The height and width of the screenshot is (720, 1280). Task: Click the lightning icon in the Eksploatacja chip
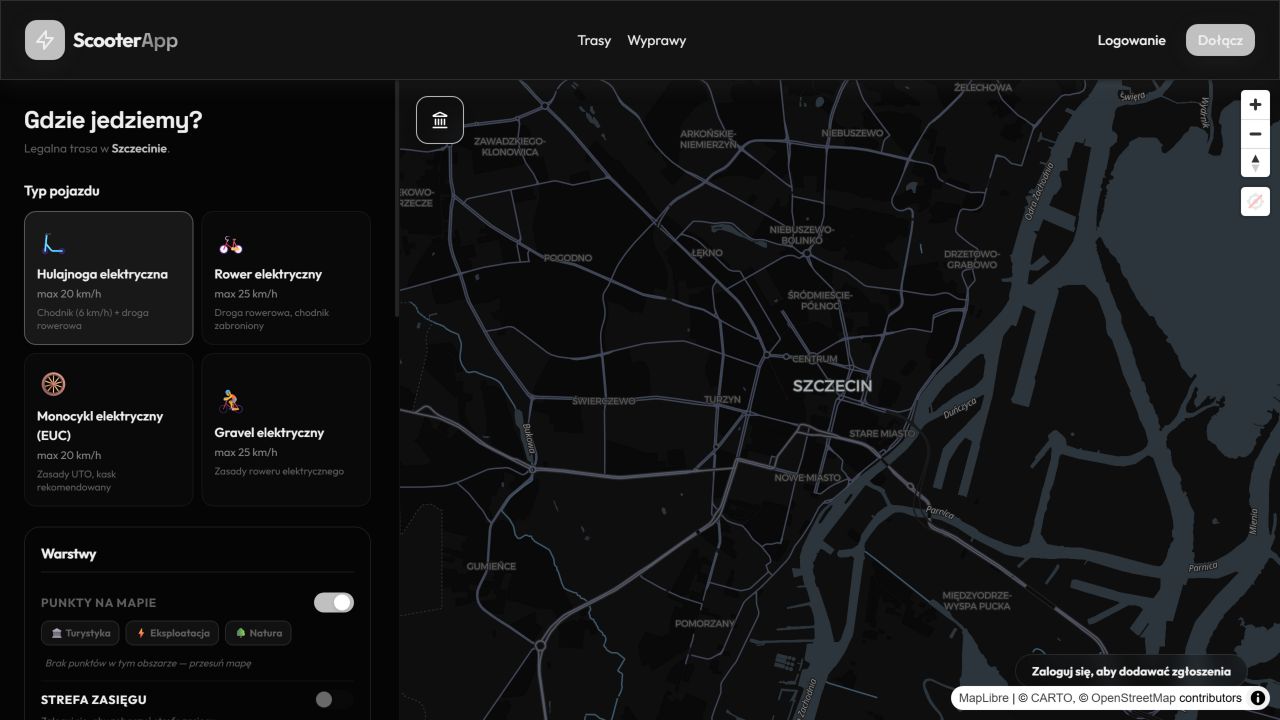141,633
